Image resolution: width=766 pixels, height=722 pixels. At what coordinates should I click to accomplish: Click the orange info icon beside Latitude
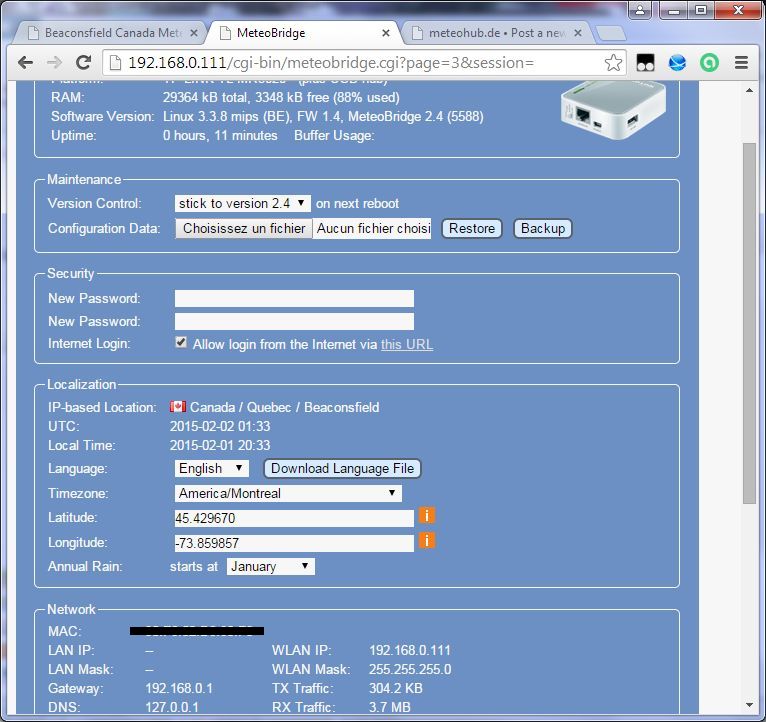(x=427, y=516)
